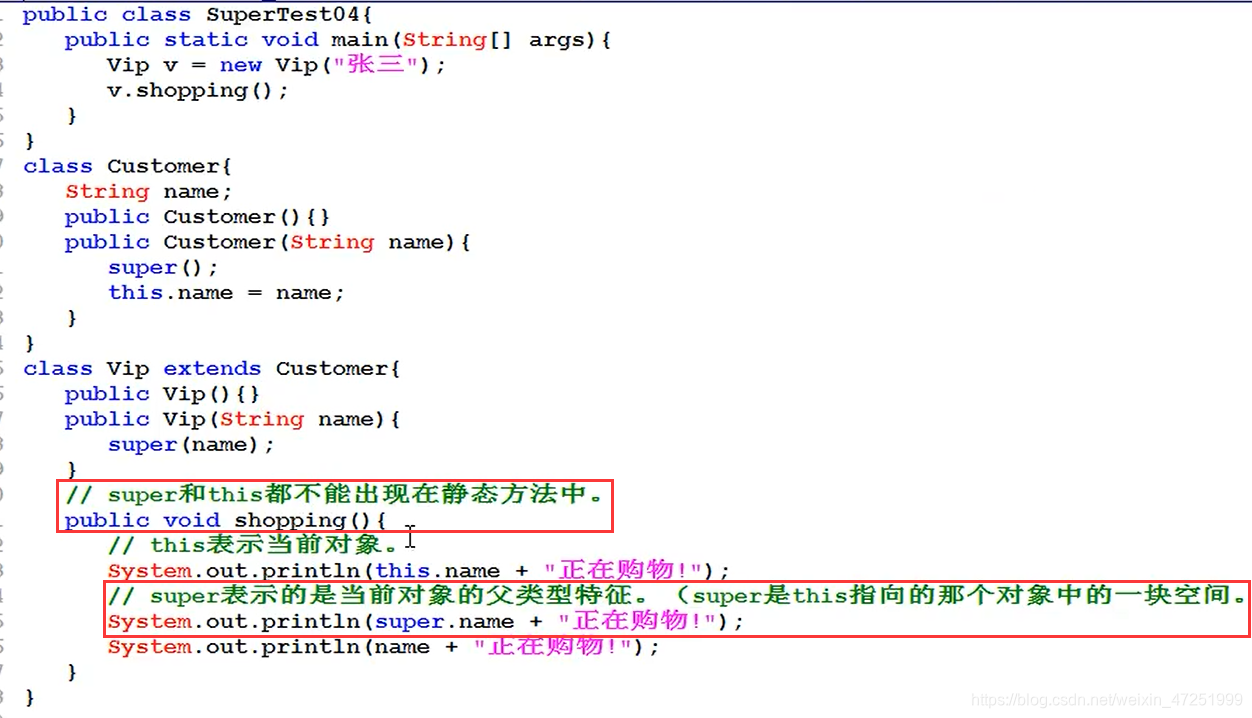Viewport: 1252px width, 718px height.
Task: Click the line "String name;"
Action: [x=149, y=191]
